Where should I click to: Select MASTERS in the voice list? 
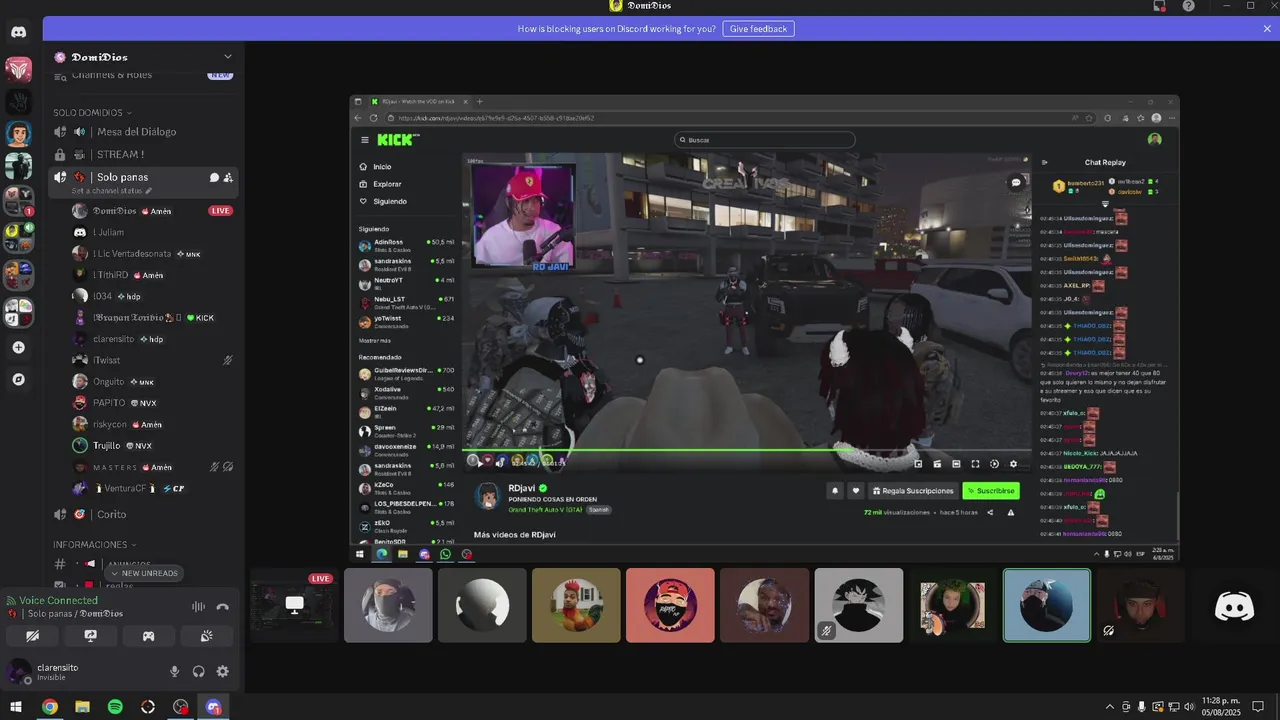[x=152, y=467]
